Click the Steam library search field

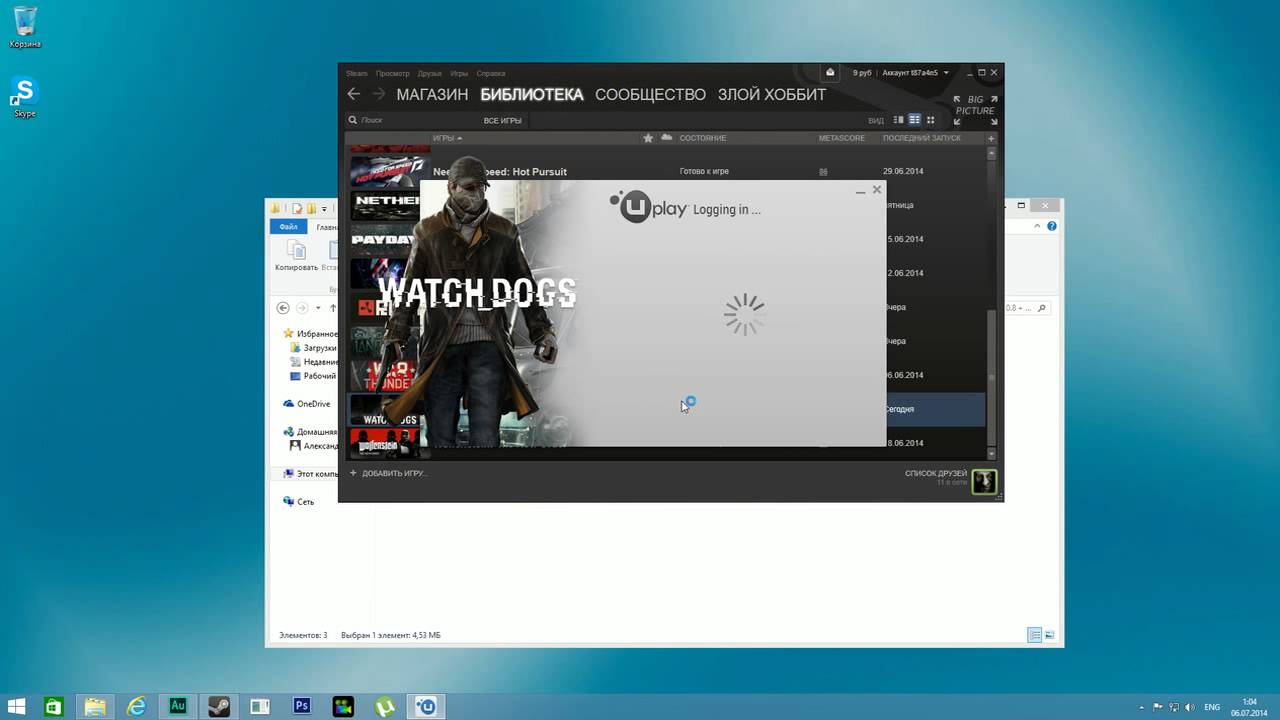coord(410,120)
